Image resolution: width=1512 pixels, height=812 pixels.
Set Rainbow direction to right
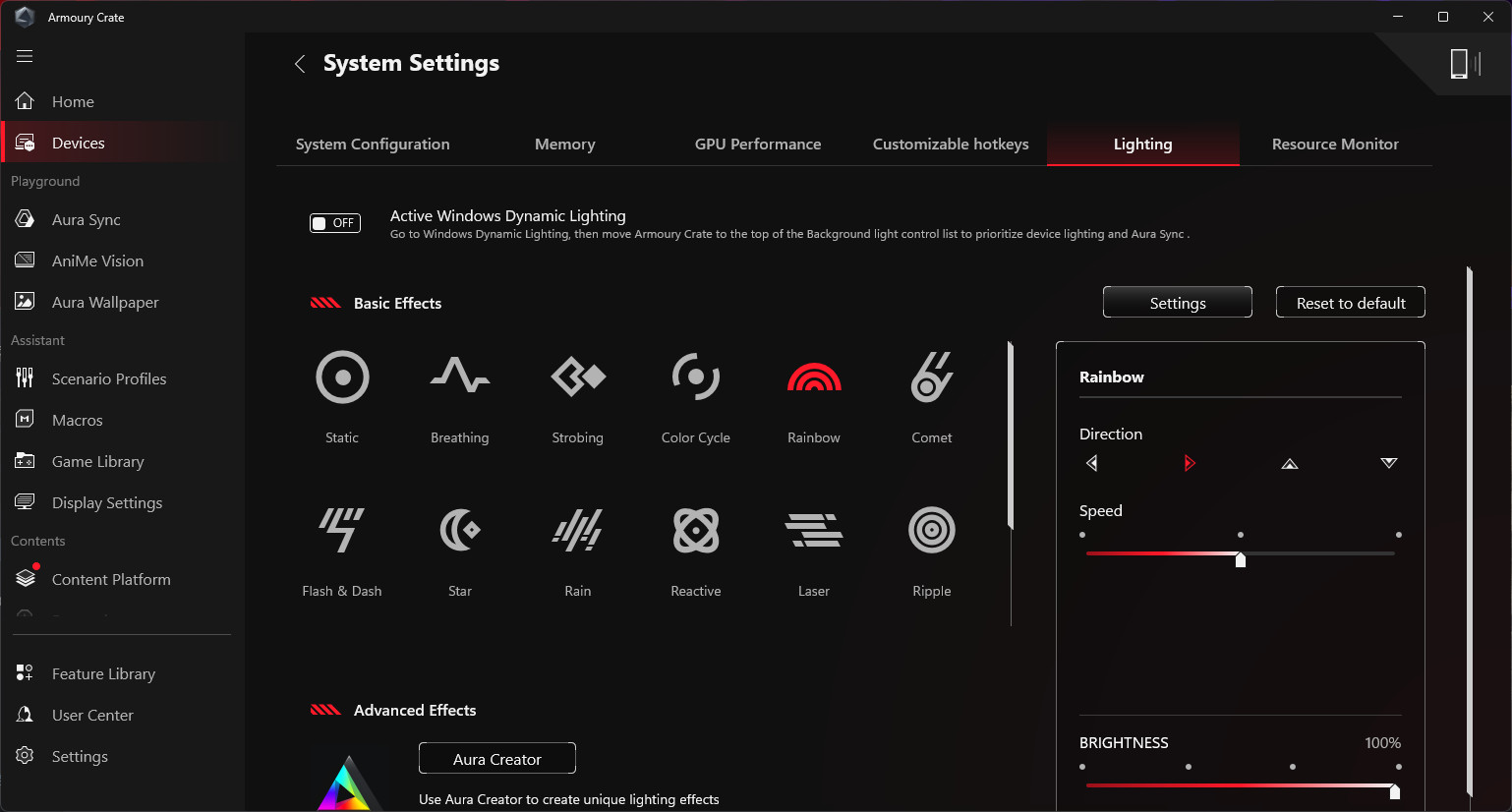(1190, 463)
